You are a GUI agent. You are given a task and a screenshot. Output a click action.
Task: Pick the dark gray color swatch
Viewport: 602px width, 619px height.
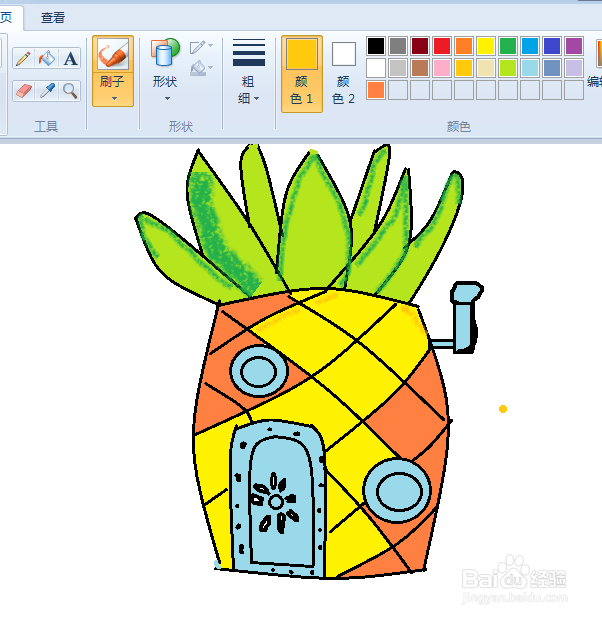point(398,46)
